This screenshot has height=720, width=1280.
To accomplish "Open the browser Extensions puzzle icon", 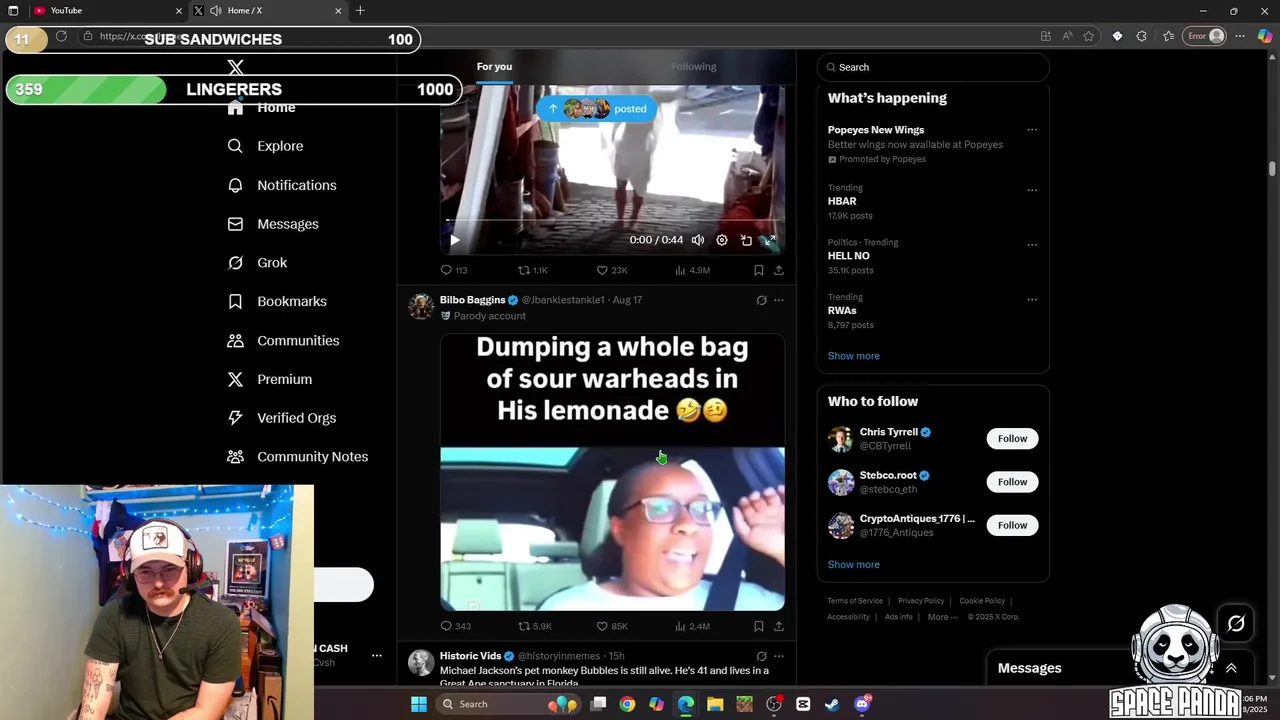I will pyautogui.click(x=1142, y=36).
